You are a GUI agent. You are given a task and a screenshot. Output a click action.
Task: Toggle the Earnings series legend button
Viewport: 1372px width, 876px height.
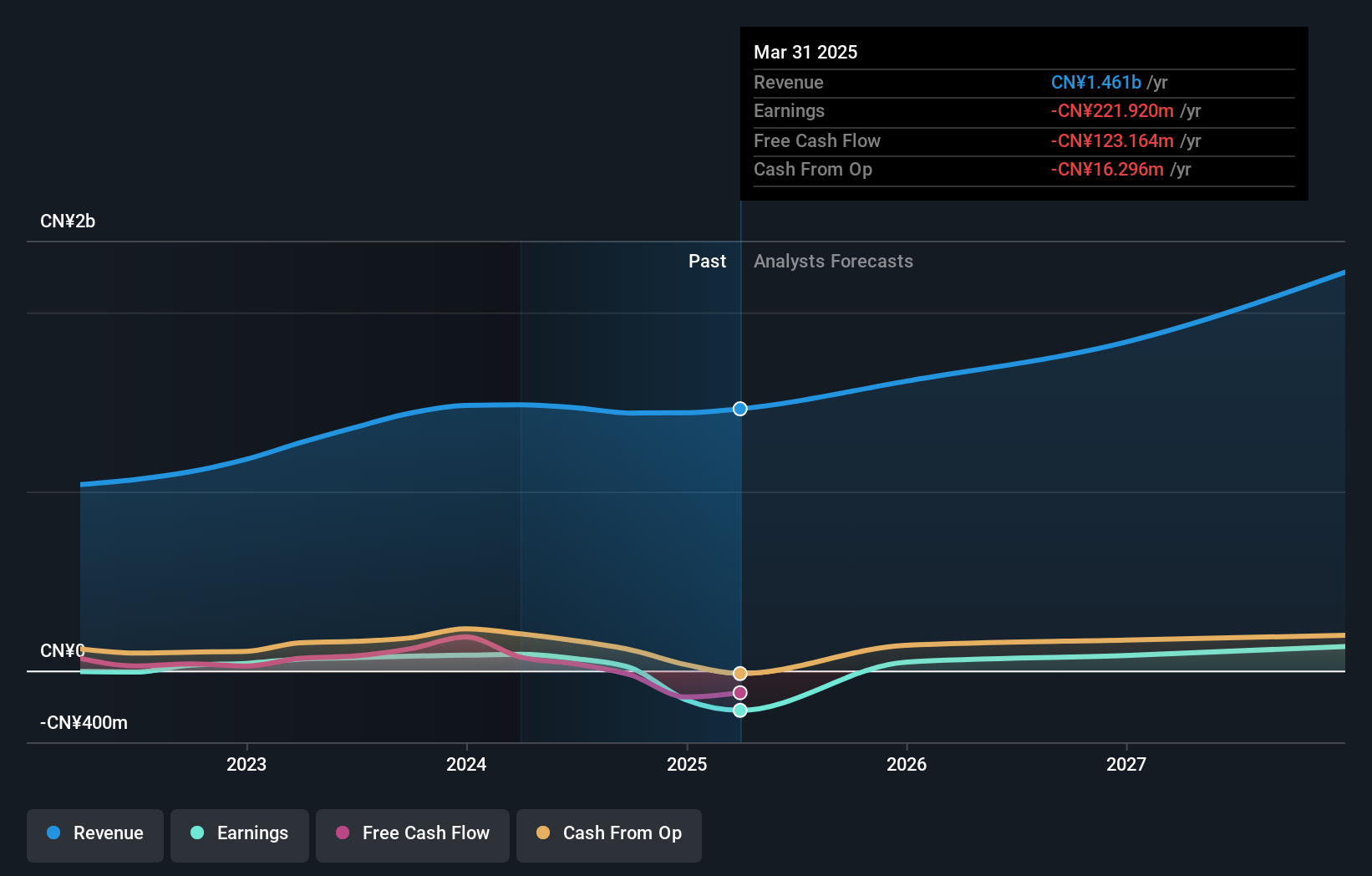tap(240, 835)
